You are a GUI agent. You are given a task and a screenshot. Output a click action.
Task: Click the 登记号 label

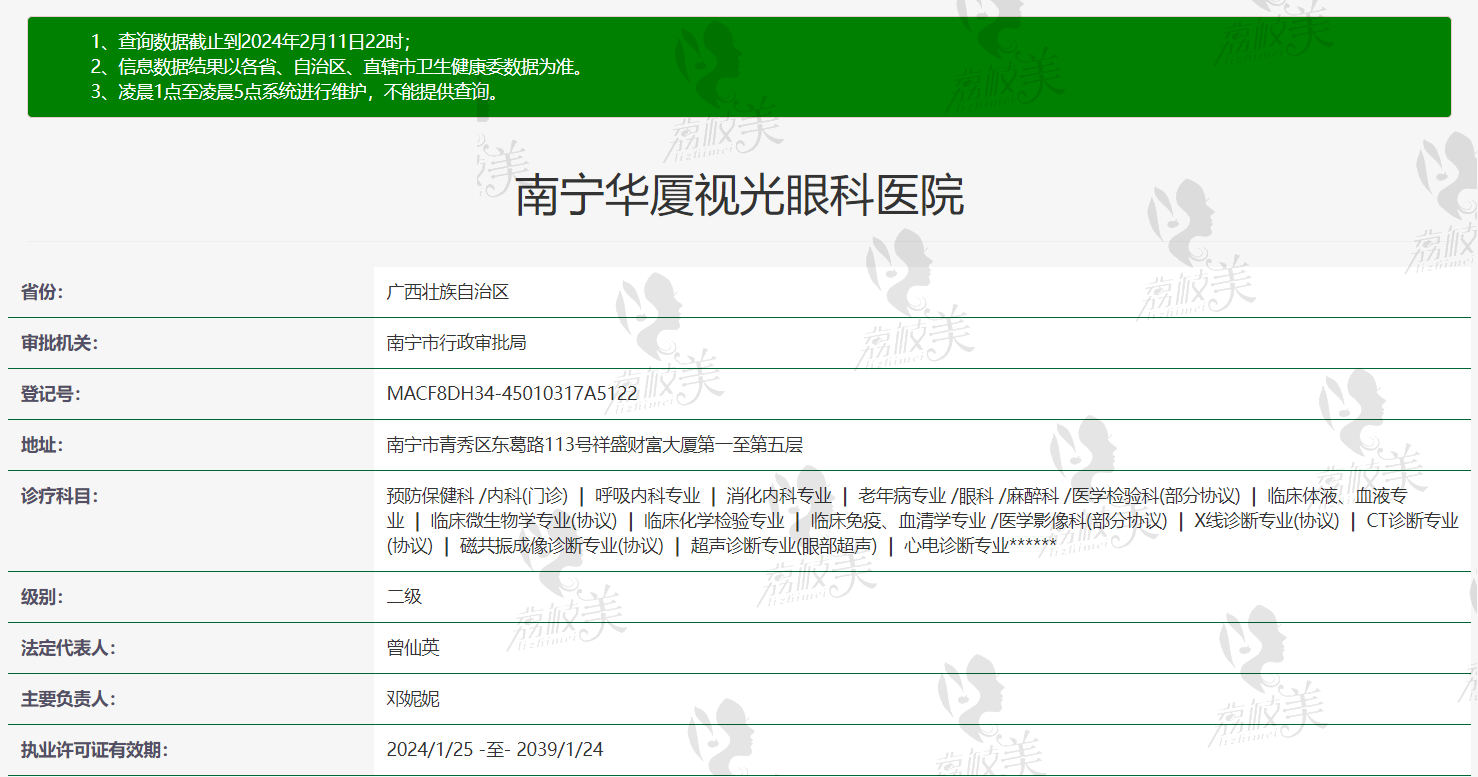point(51,394)
